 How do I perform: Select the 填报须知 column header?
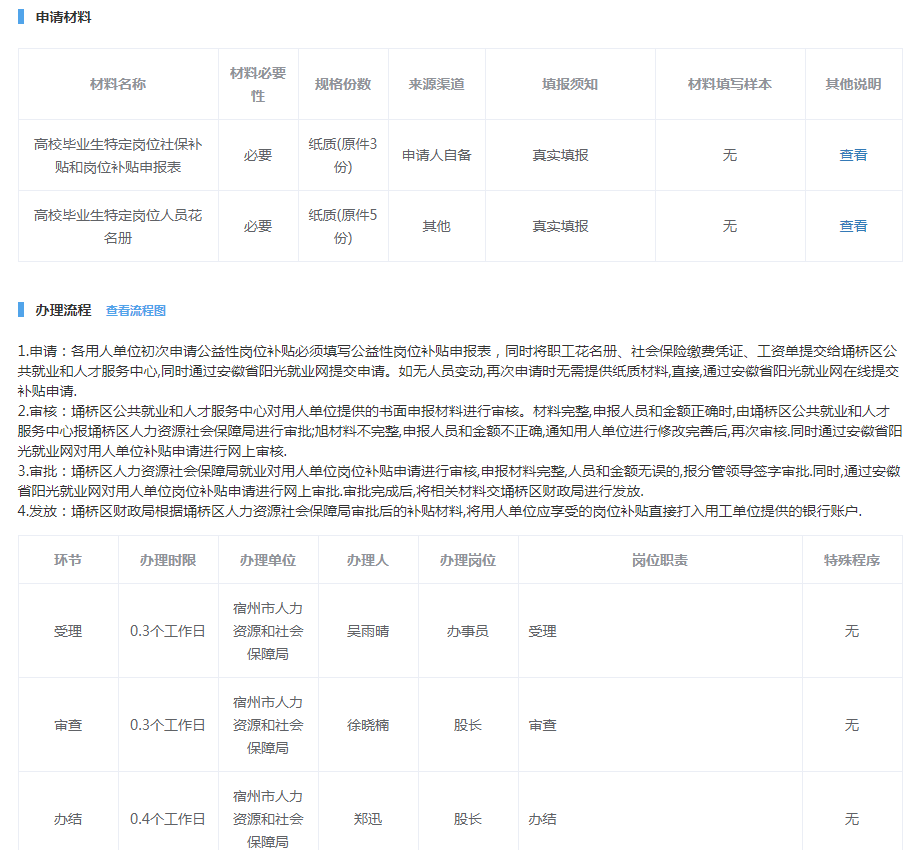pyautogui.click(x=570, y=84)
